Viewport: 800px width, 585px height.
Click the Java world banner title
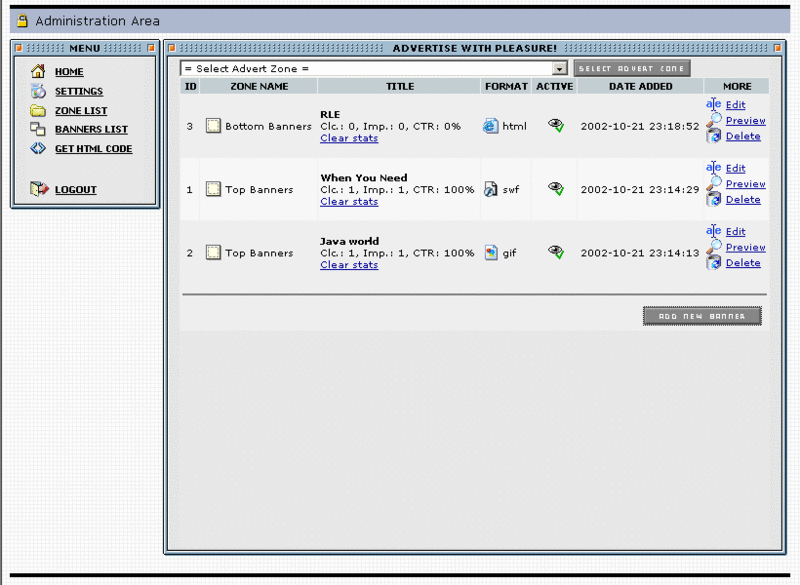click(x=349, y=241)
